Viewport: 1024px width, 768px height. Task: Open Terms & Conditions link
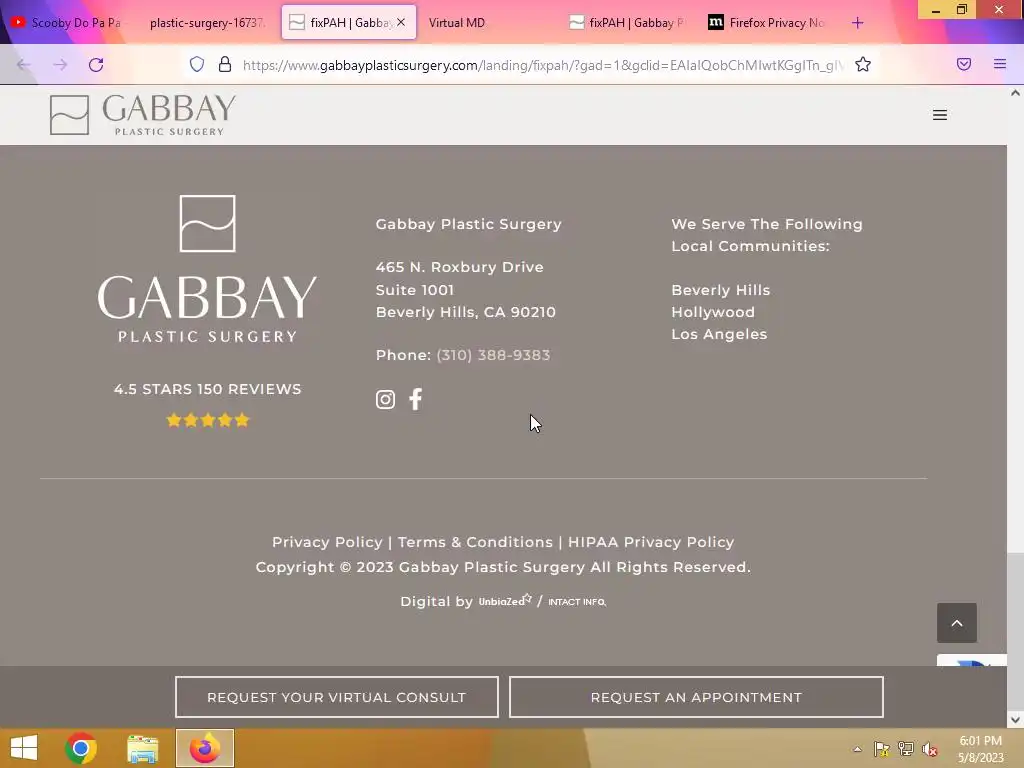(475, 542)
